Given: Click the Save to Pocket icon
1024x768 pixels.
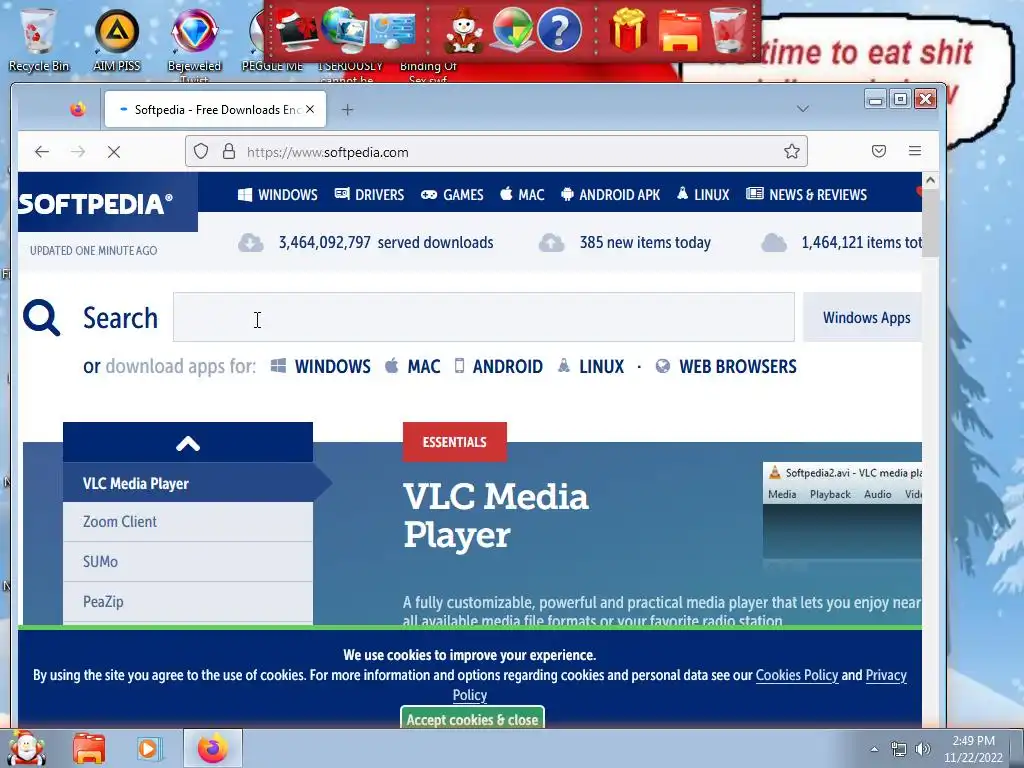Looking at the screenshot, I should click(879, 152).
